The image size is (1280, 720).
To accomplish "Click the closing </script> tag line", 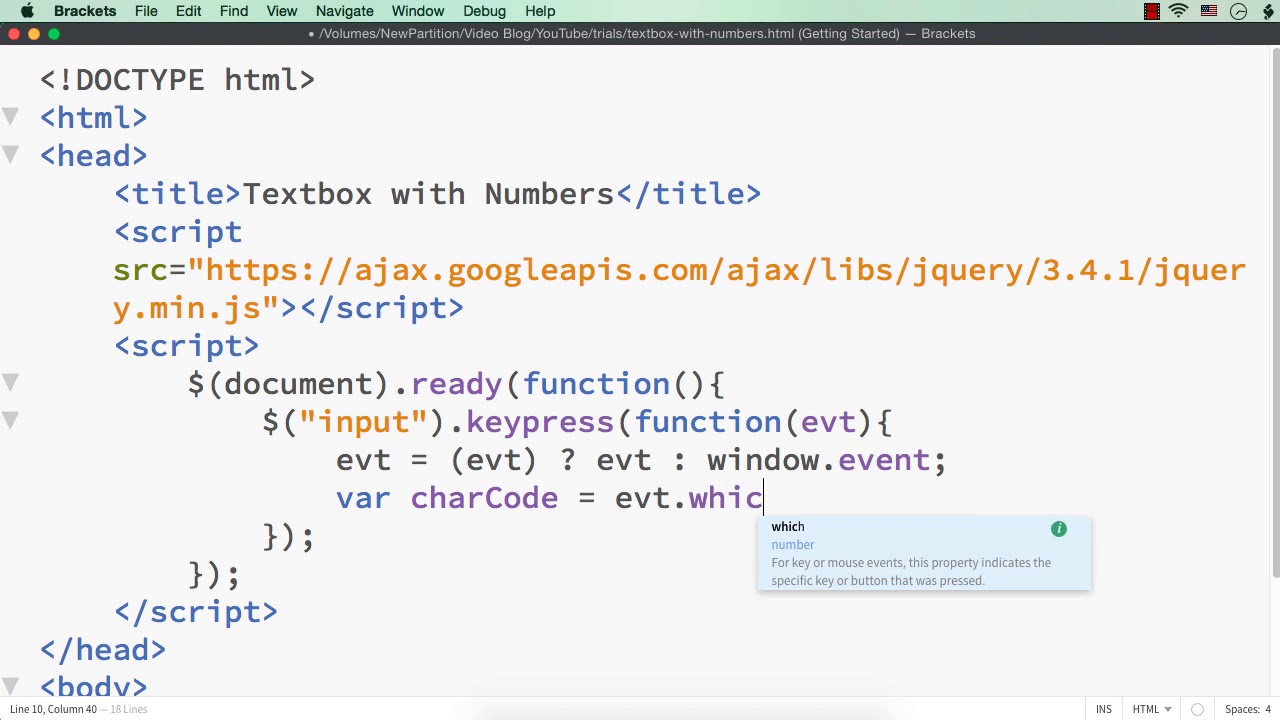I will click(x=196, y=612).
